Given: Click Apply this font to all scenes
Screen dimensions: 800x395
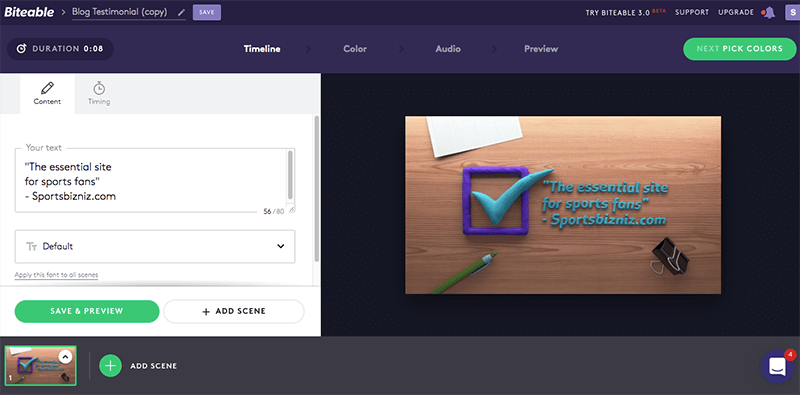Looking at the screenshot, I should [56, 275].
